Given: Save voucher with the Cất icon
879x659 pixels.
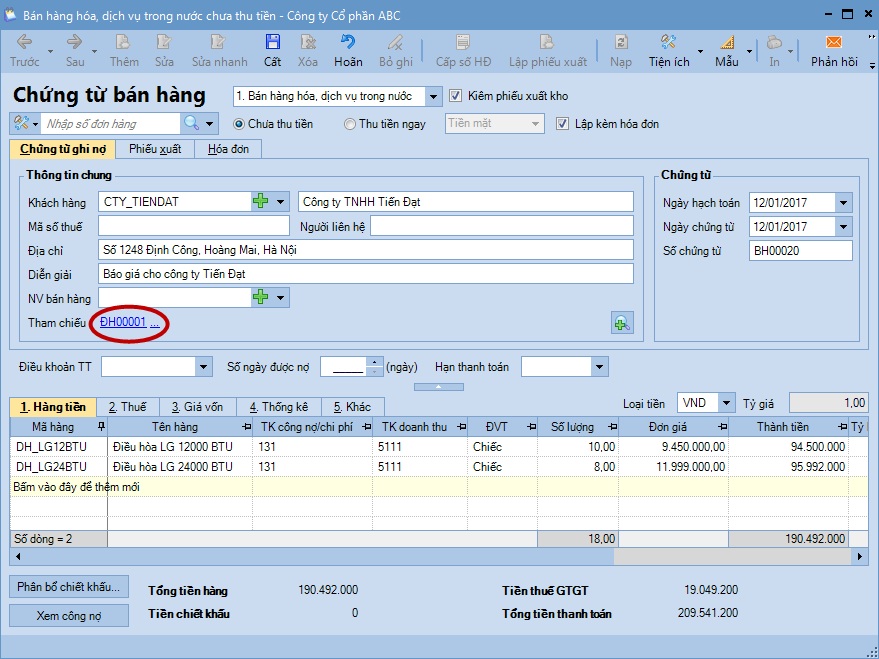Looking at the screenshot, I should (272, 43).
